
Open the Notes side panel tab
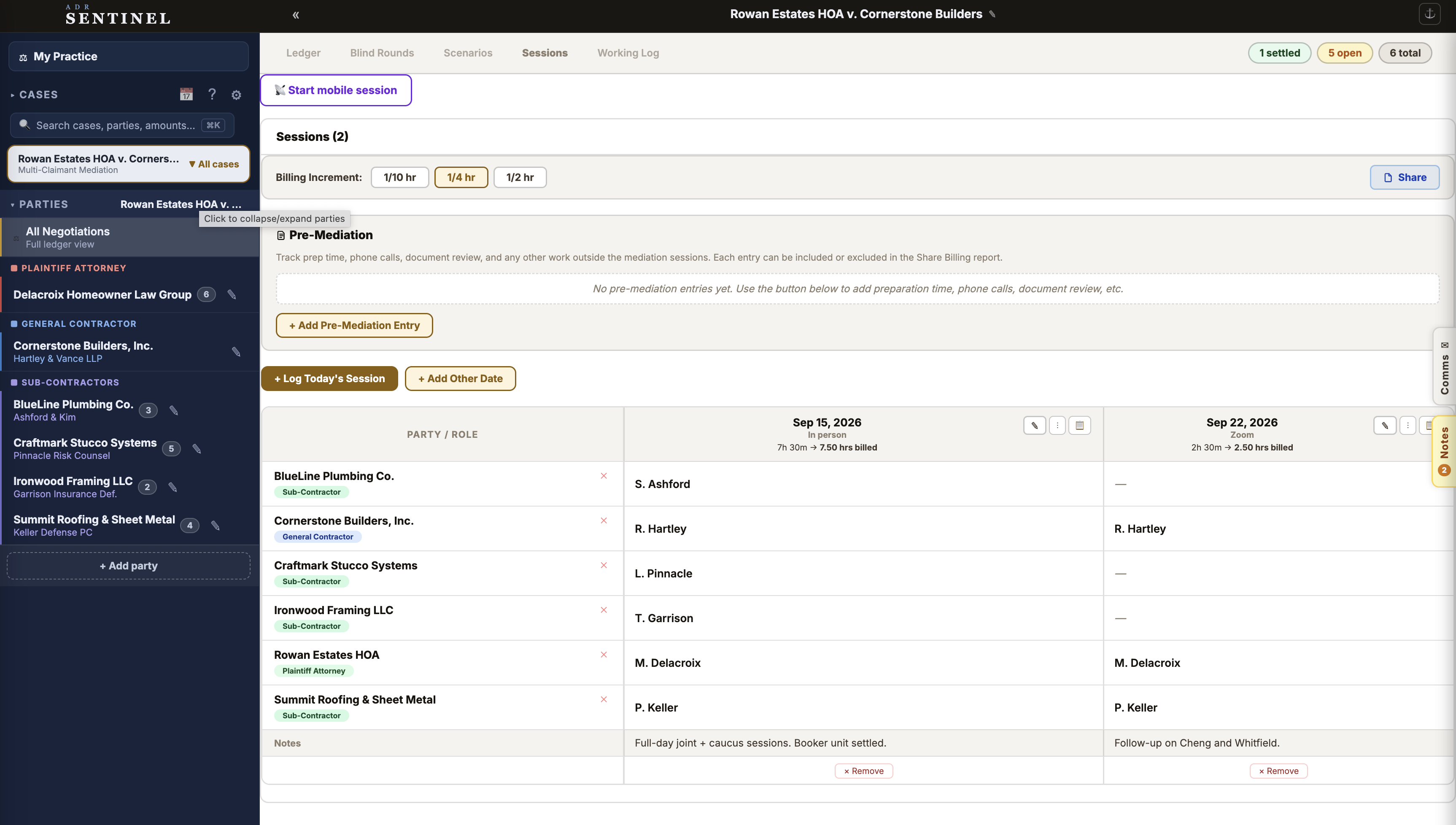coord(1444,451)
